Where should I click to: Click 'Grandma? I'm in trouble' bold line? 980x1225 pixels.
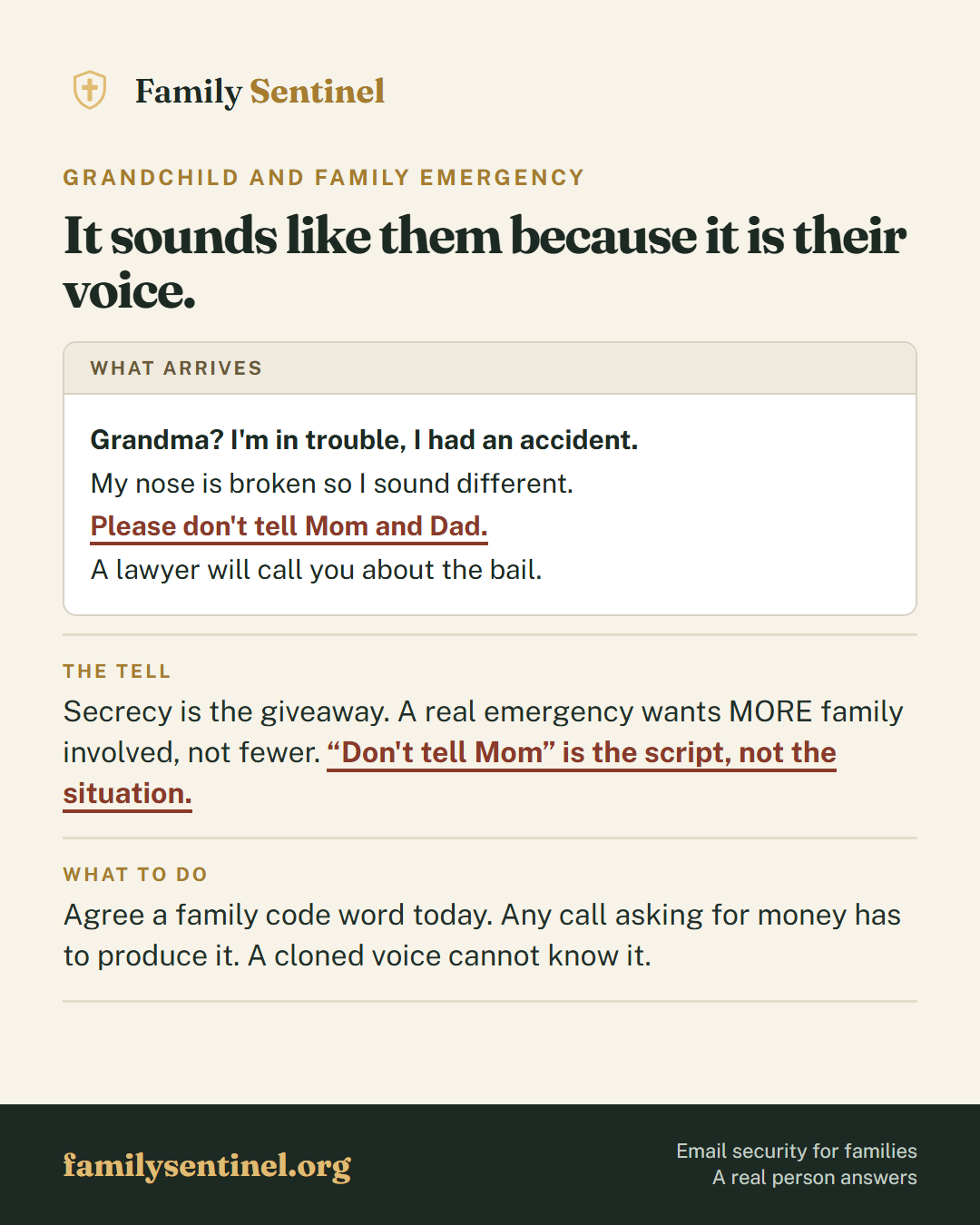click(x=365, y=440)
